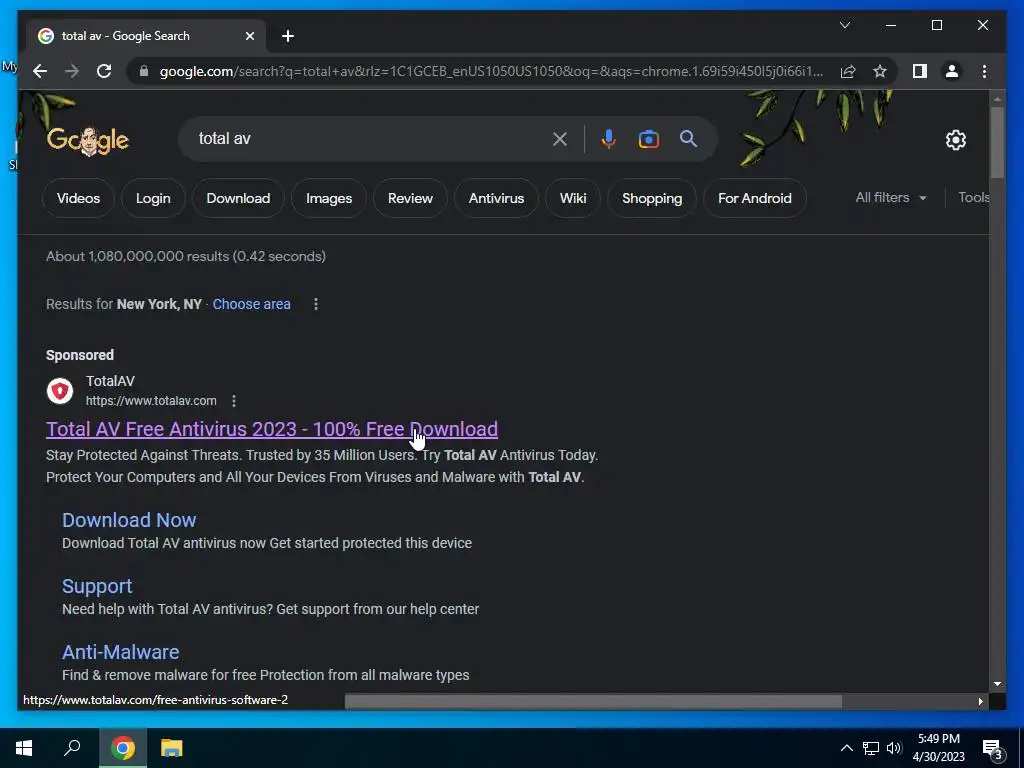Open the tab search chevron
The height and width of the screenshot is (768, 1024).
point(845,25)
